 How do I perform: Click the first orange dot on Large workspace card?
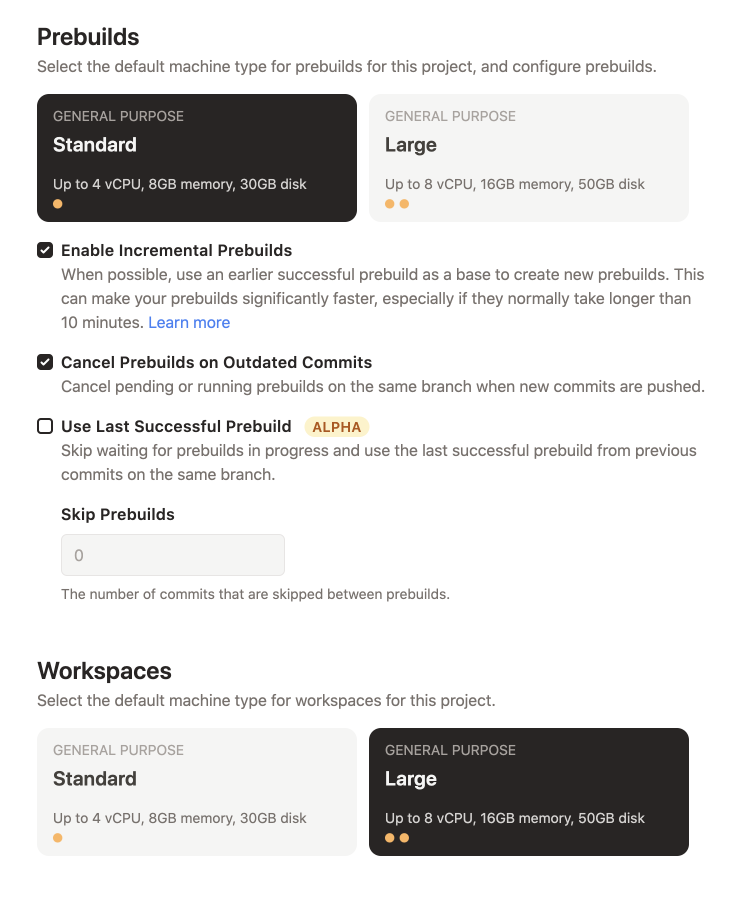coord(389,837)
